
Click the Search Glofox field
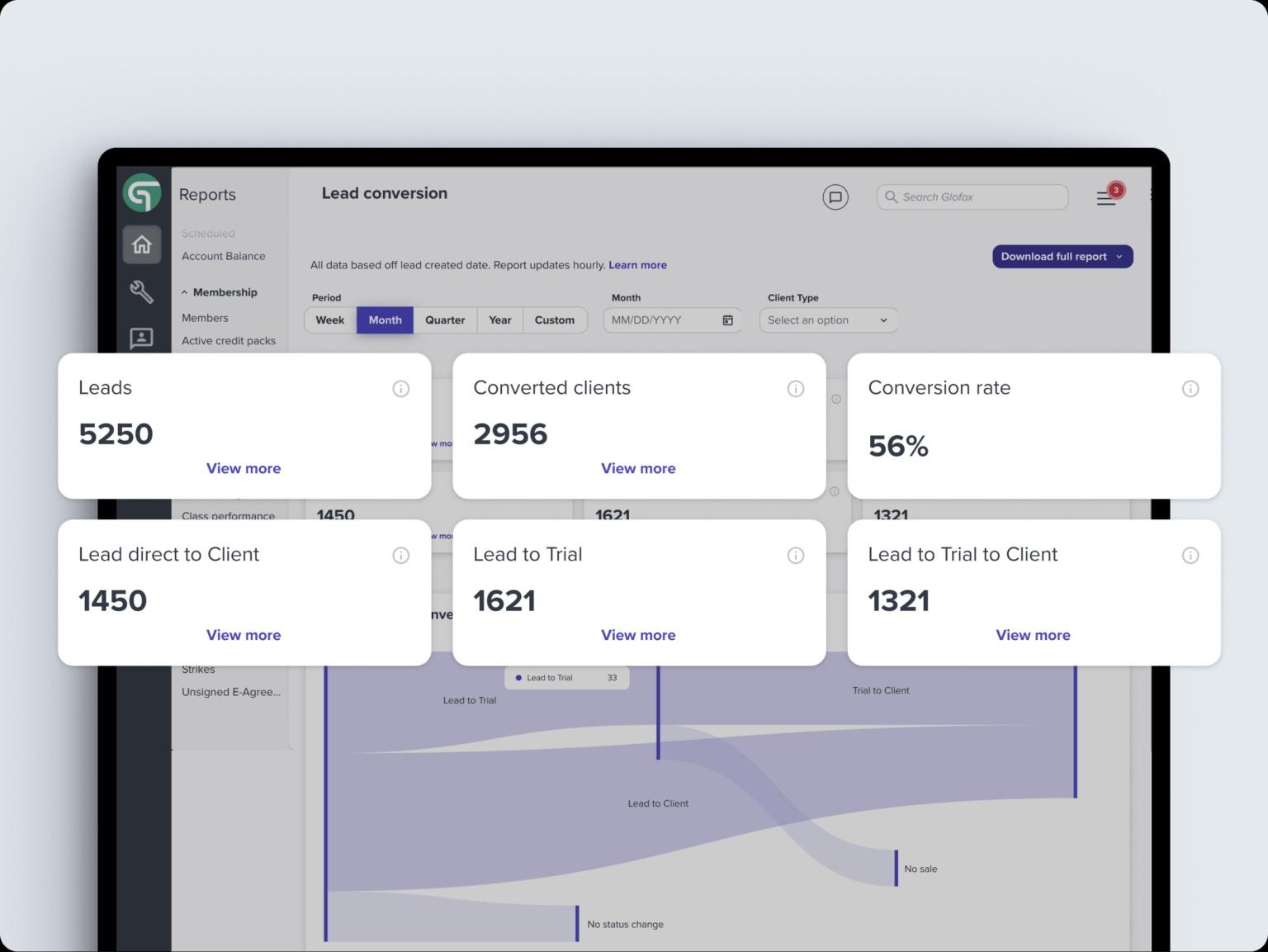coord(972,197)
